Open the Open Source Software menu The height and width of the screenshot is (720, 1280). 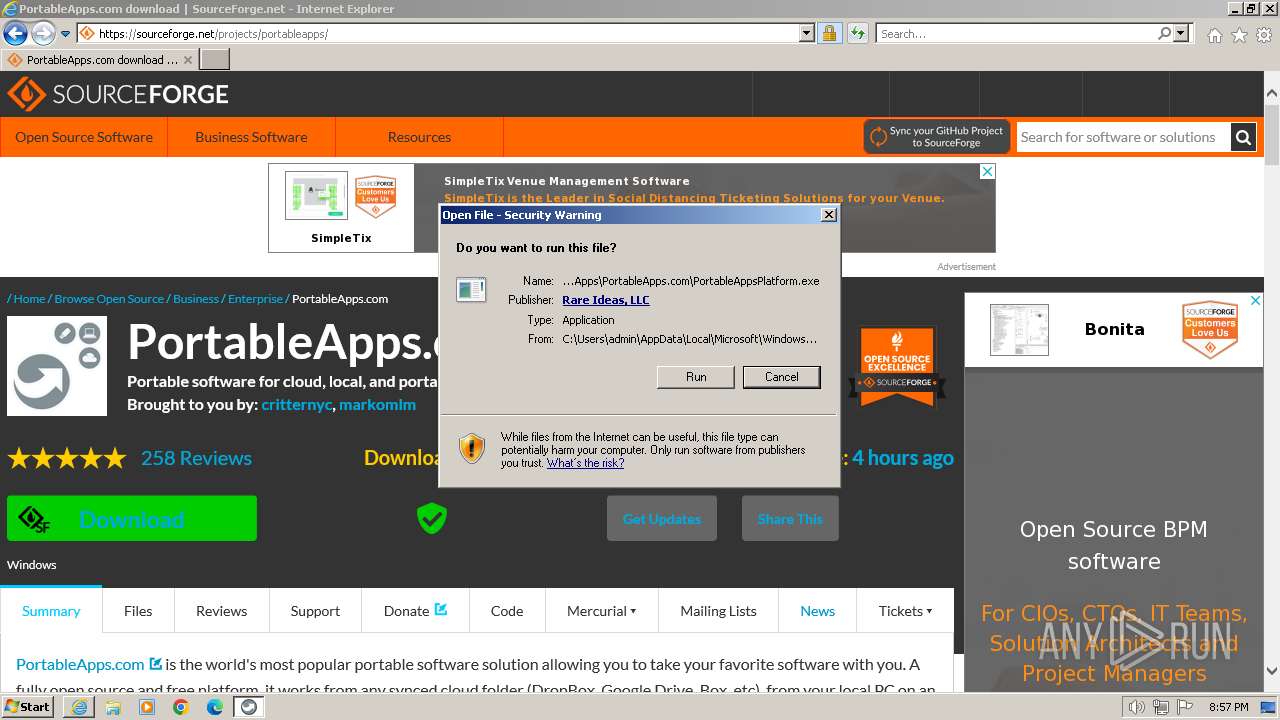(84, 137)
